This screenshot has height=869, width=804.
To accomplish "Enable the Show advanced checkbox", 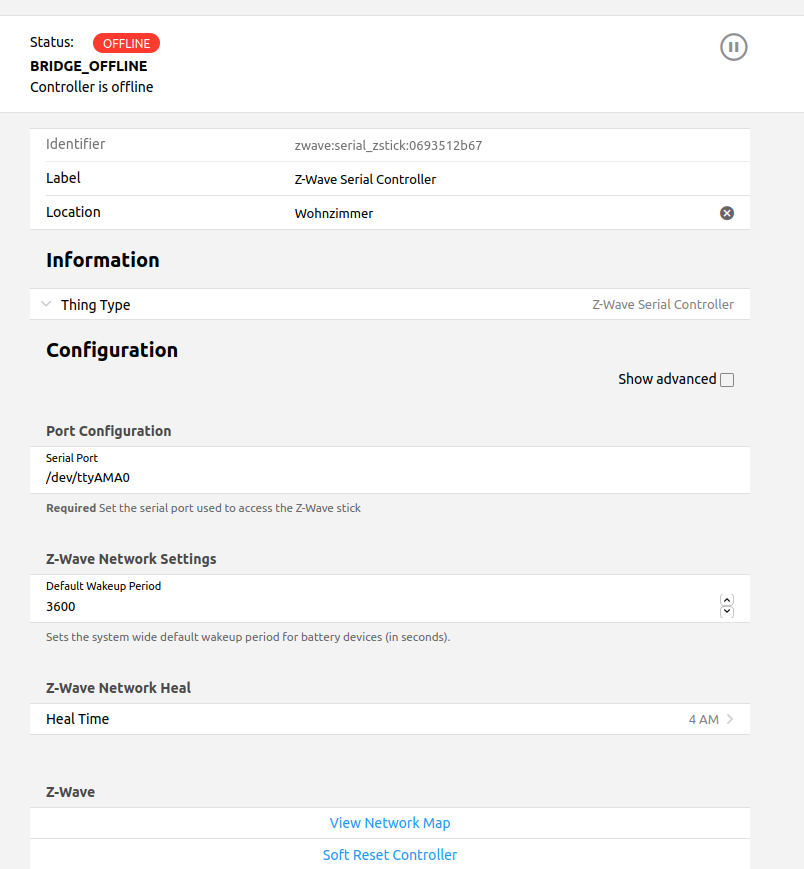I will coord(727,380).
